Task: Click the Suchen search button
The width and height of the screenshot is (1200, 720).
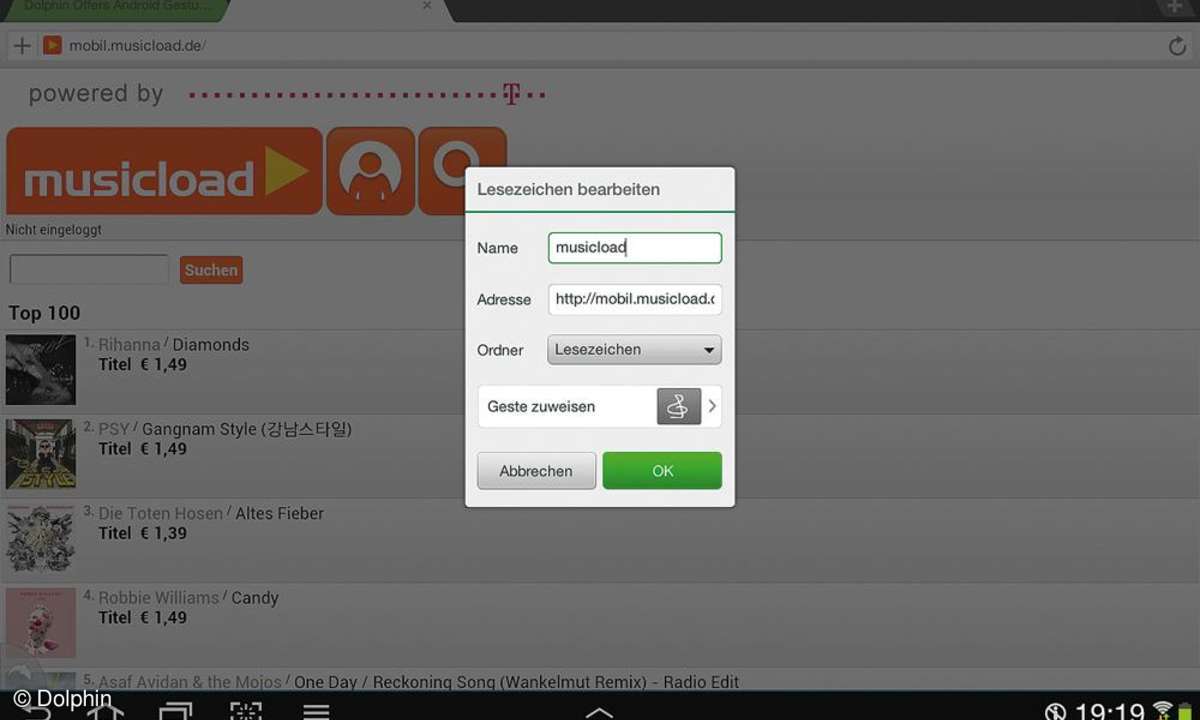Action: pos(211,270)
